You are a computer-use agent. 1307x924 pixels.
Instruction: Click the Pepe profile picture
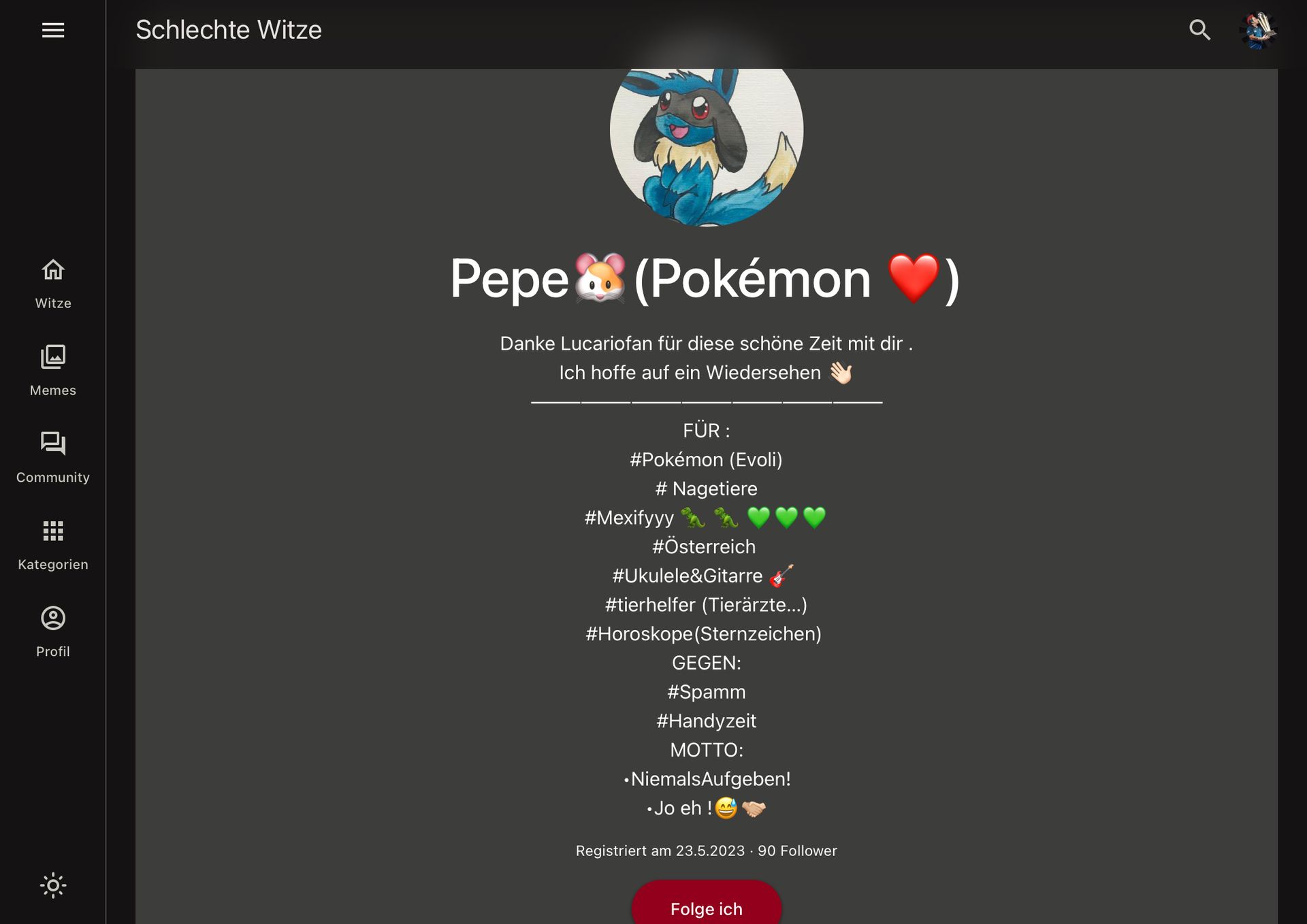706,146
